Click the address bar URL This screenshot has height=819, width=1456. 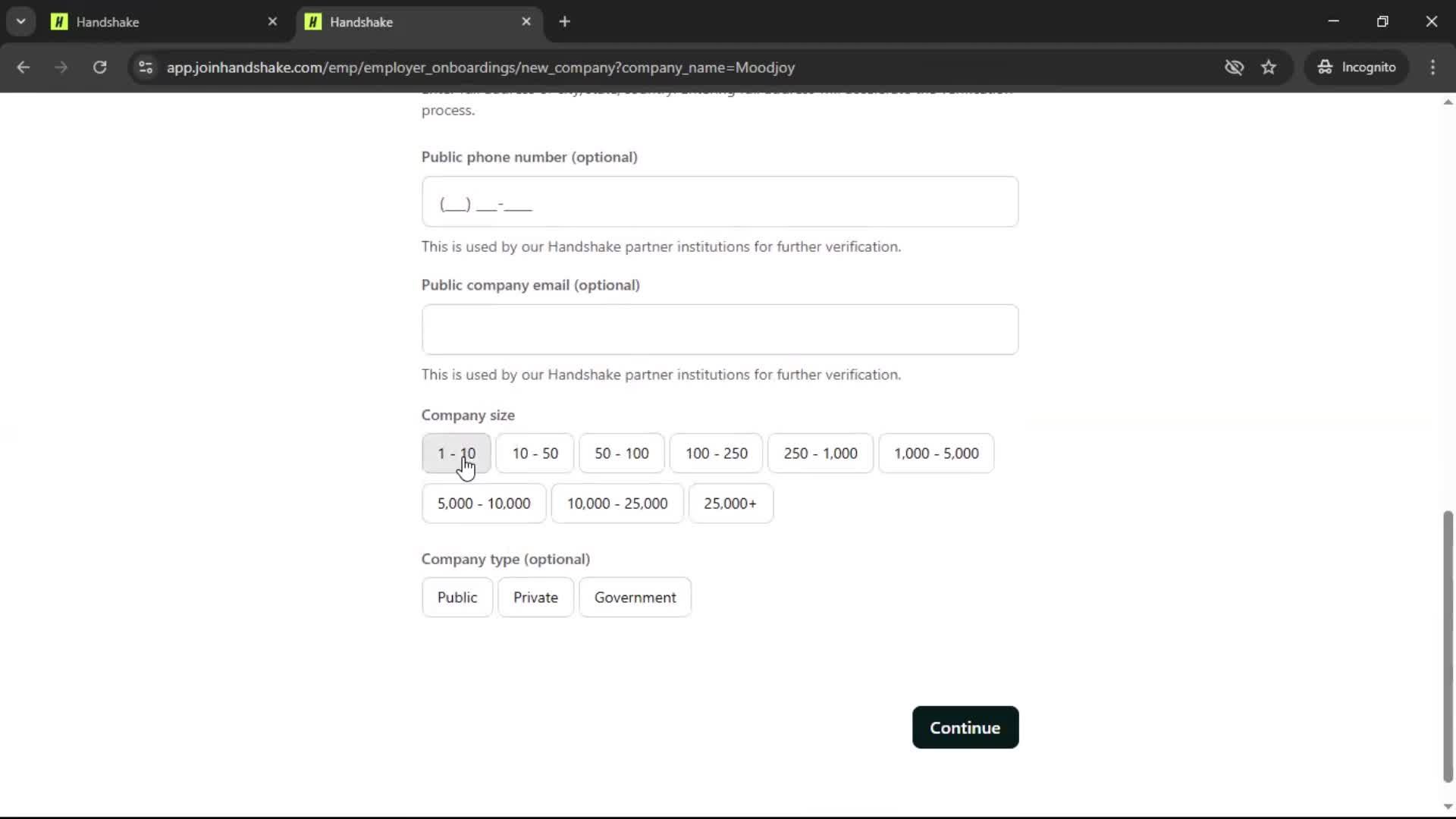click(481, 67)
